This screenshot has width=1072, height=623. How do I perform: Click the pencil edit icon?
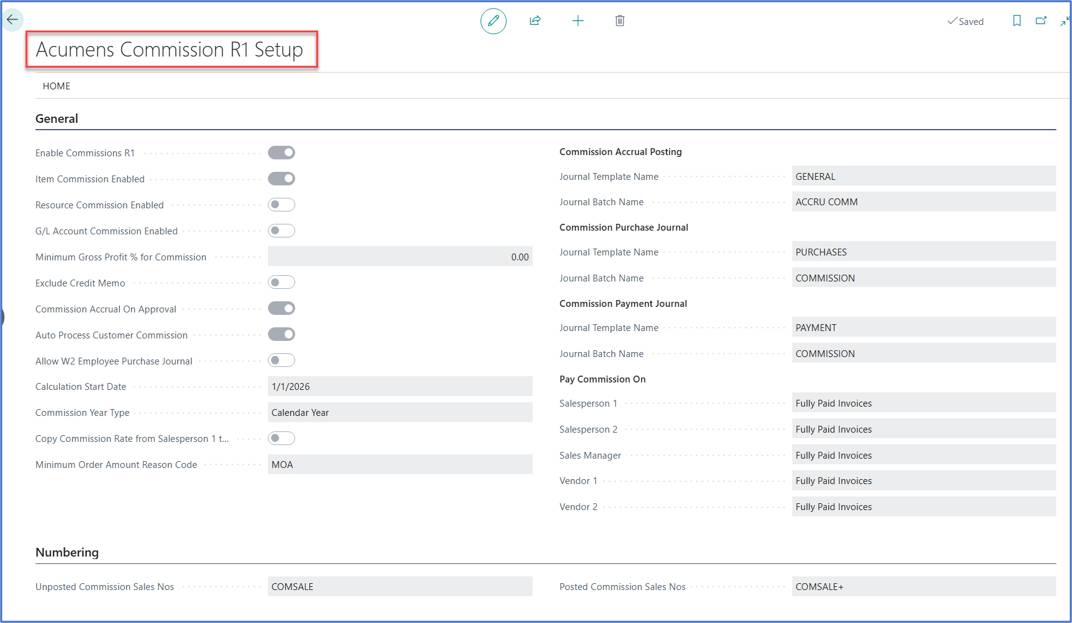tap(493, 21)
